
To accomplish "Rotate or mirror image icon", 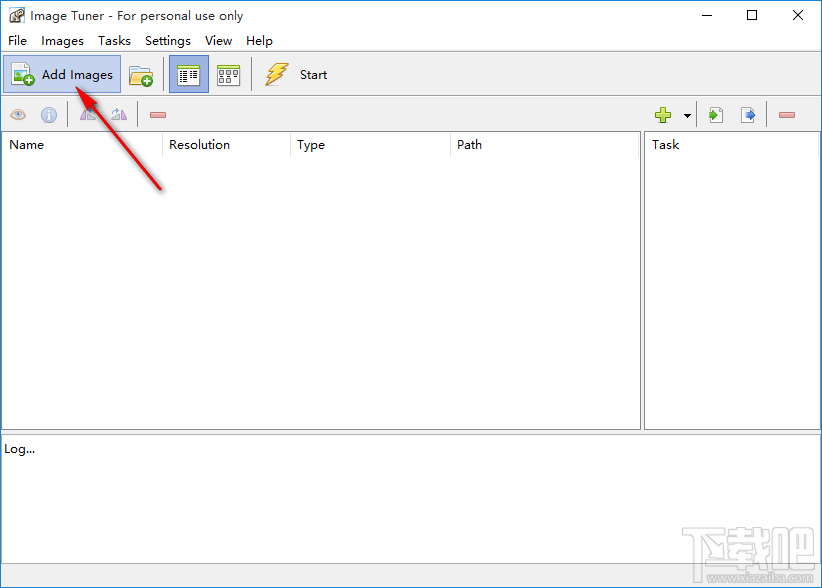I will pos(119,114).
